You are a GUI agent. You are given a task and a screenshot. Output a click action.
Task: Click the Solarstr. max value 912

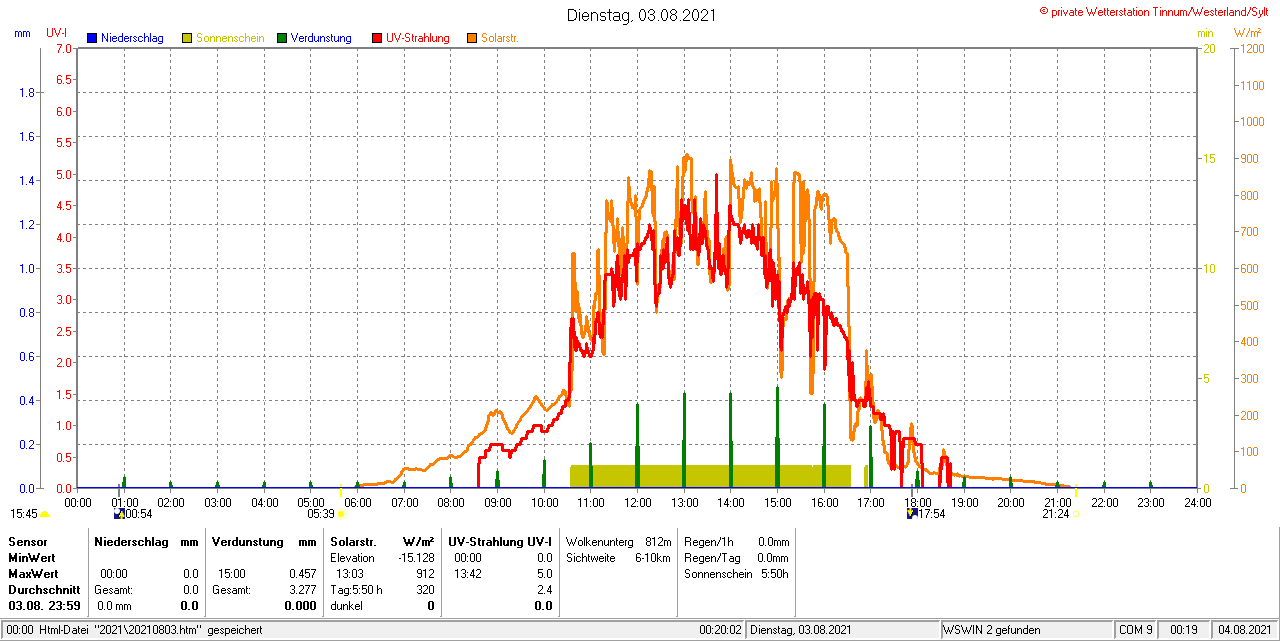425,573
